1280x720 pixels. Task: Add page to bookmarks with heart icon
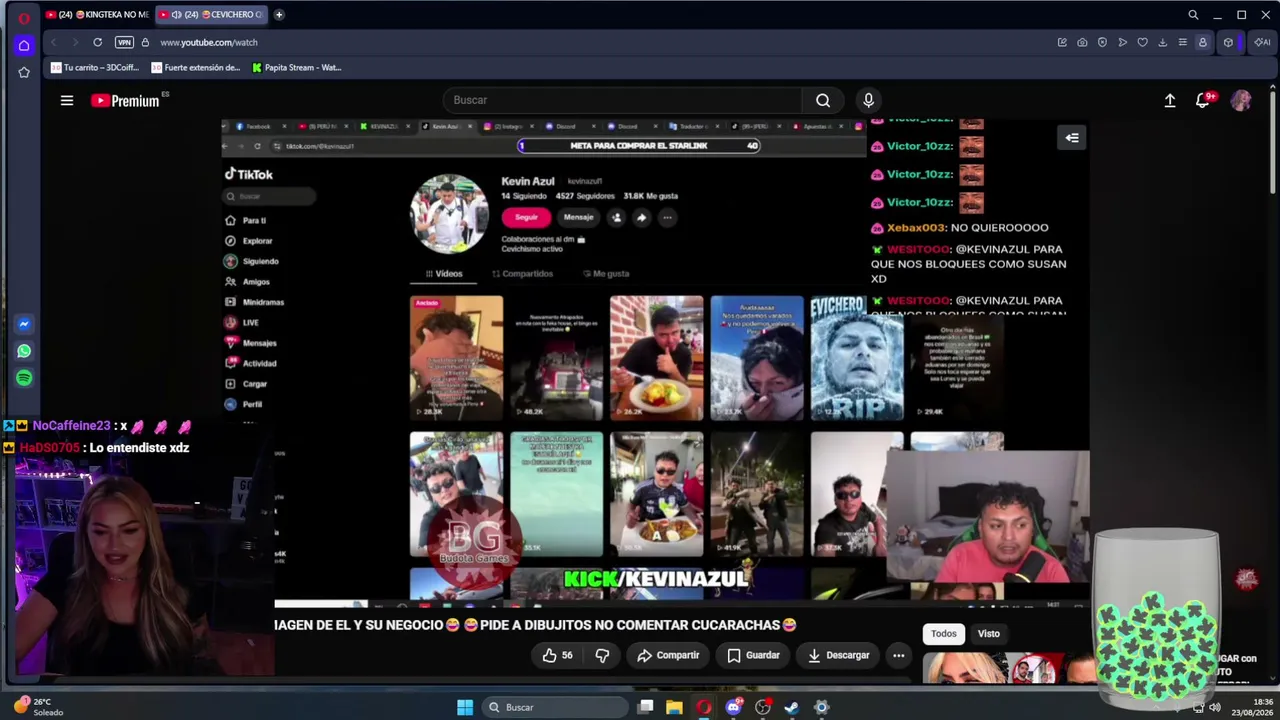tap(1142, 42)
